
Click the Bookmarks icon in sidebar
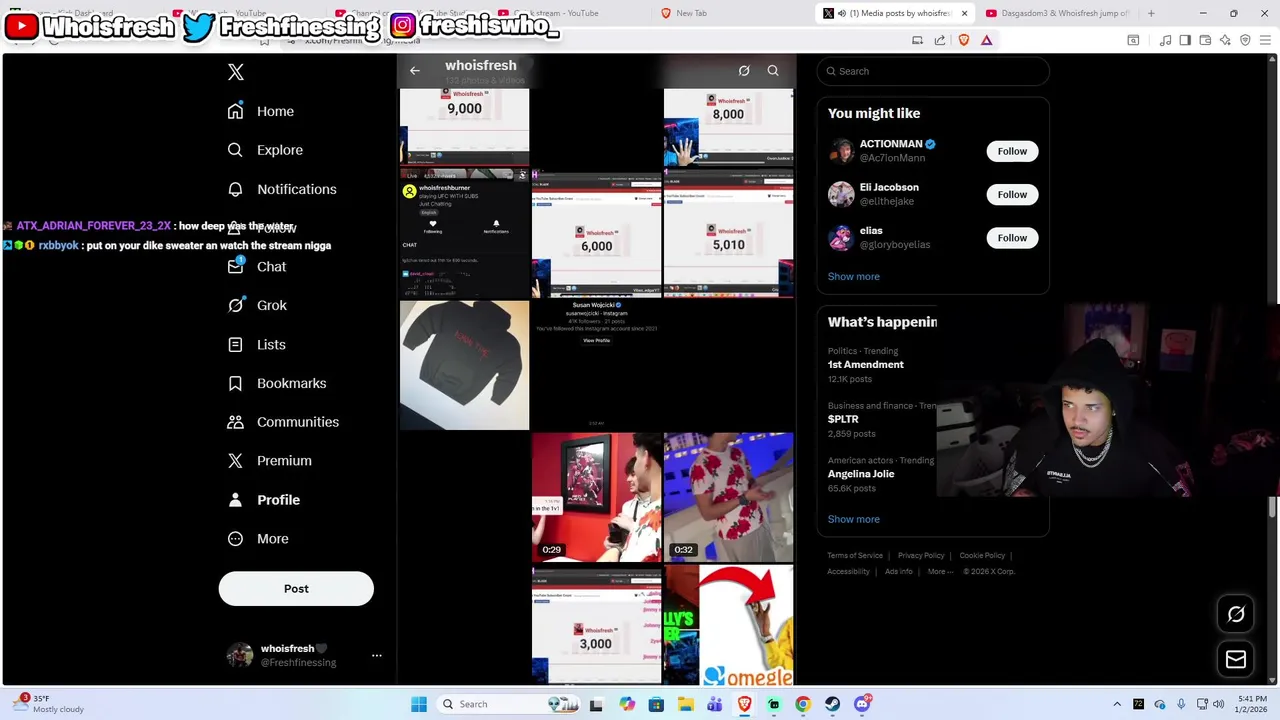click(x=235, y=383)
